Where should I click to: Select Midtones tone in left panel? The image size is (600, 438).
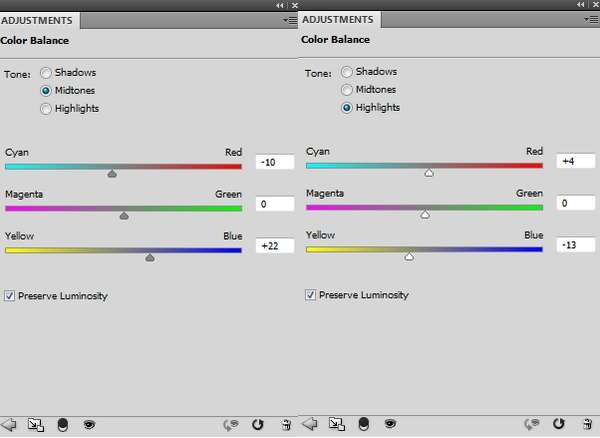[x=46, y=91]
